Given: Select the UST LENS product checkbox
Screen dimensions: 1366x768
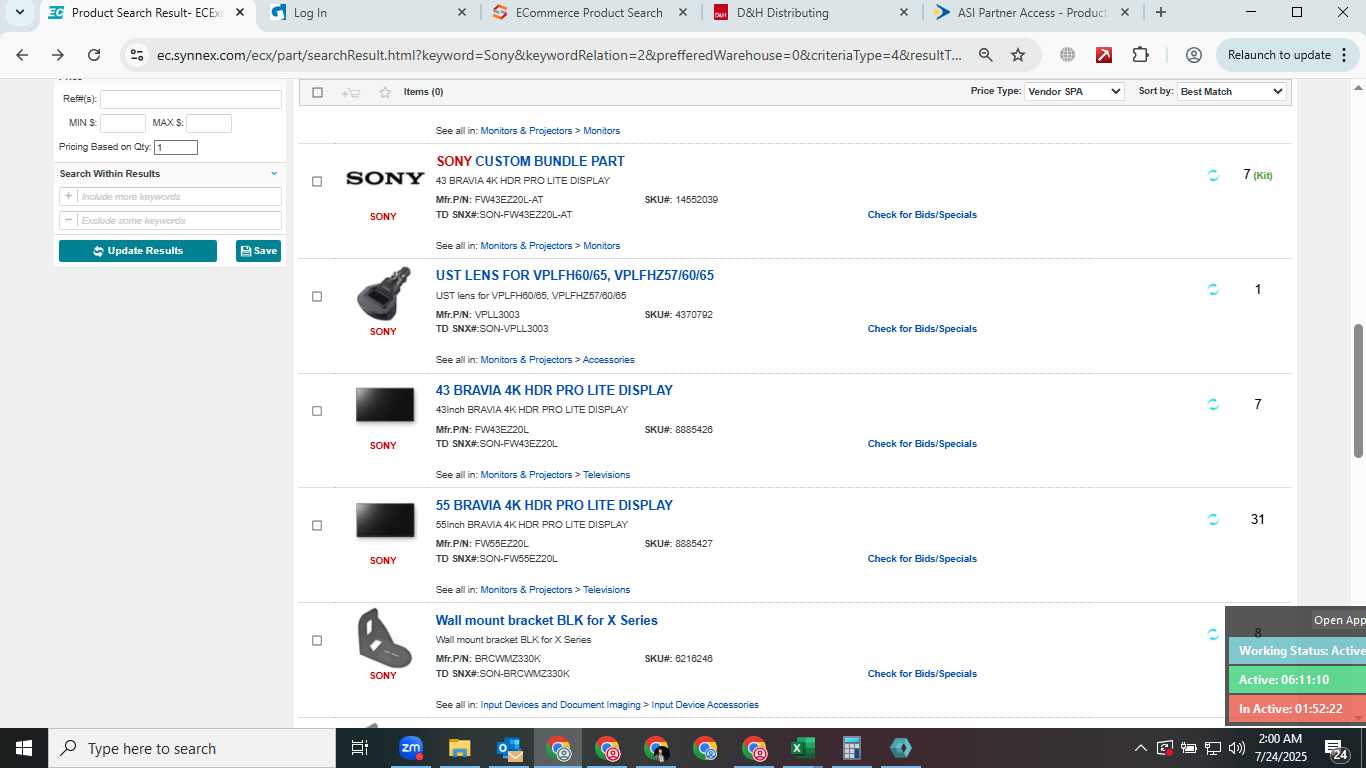Looking at the screenshot, I should click(x=317, y=296).
